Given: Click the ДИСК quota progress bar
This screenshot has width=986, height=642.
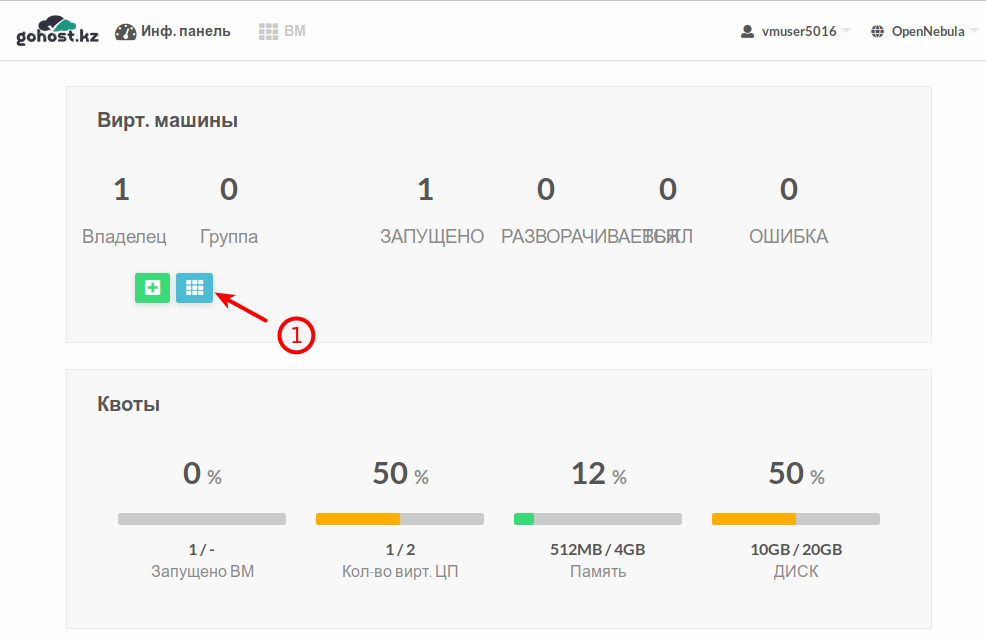Looking at the screenshot, I should [x=796, y=519].
